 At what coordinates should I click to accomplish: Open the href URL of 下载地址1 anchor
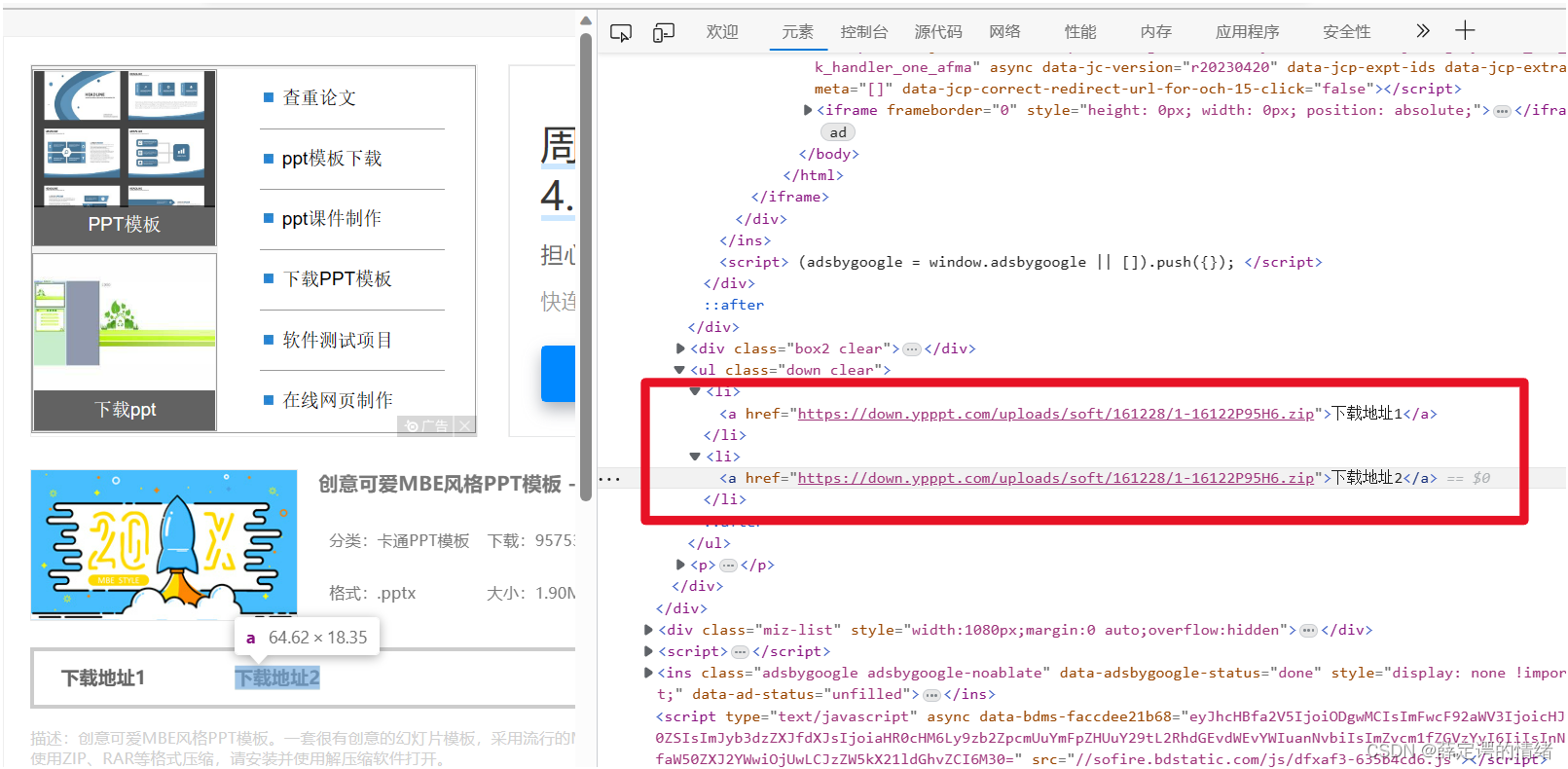point(1056,414)
